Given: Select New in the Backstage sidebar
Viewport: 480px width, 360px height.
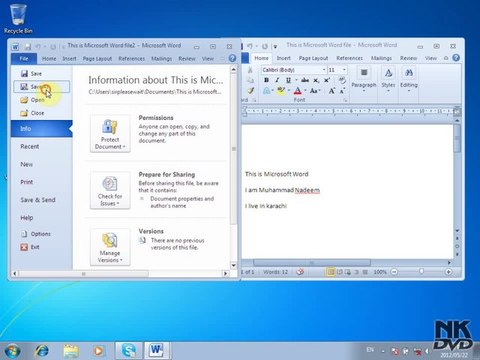Looking at the screenshot, I should point(27,164).
